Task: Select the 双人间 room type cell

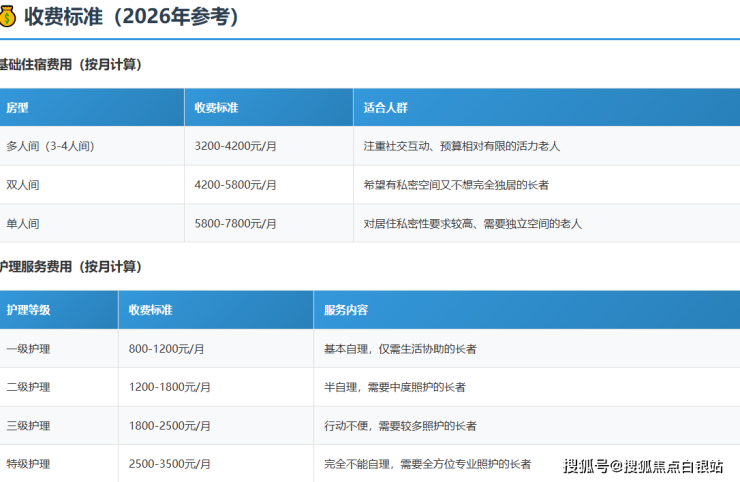Action: point(23,185)
